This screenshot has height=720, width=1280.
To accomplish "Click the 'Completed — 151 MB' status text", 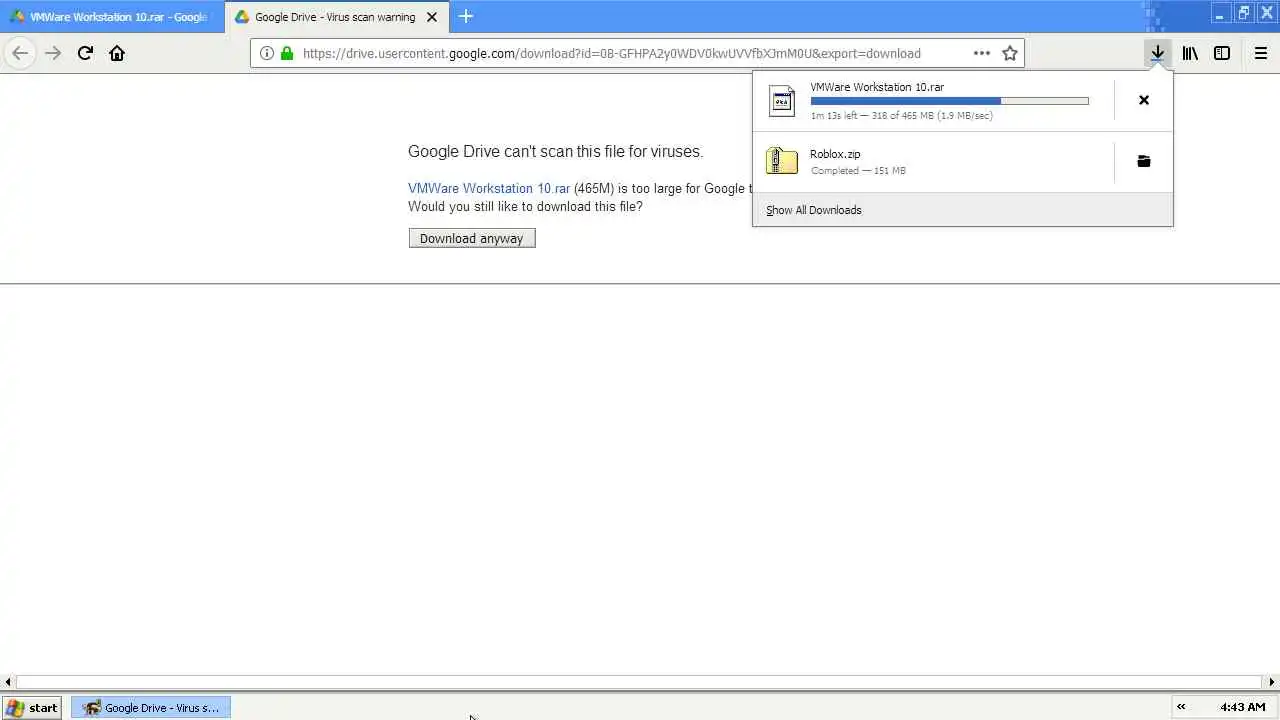I will (x=858, y=171).
